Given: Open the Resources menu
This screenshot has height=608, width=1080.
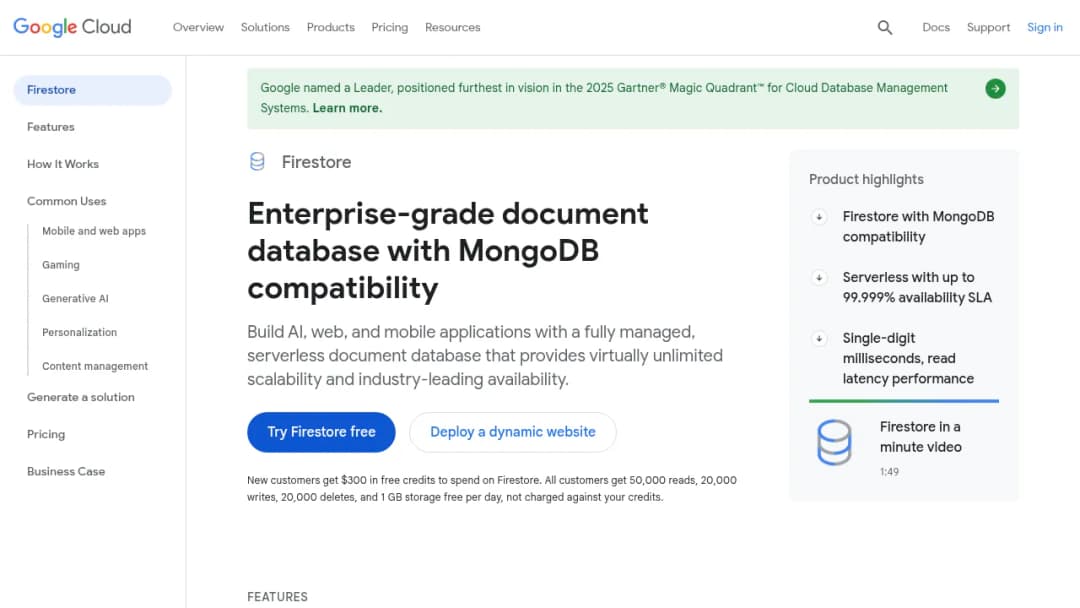Looking at the screenshot, I should point(453,28).
